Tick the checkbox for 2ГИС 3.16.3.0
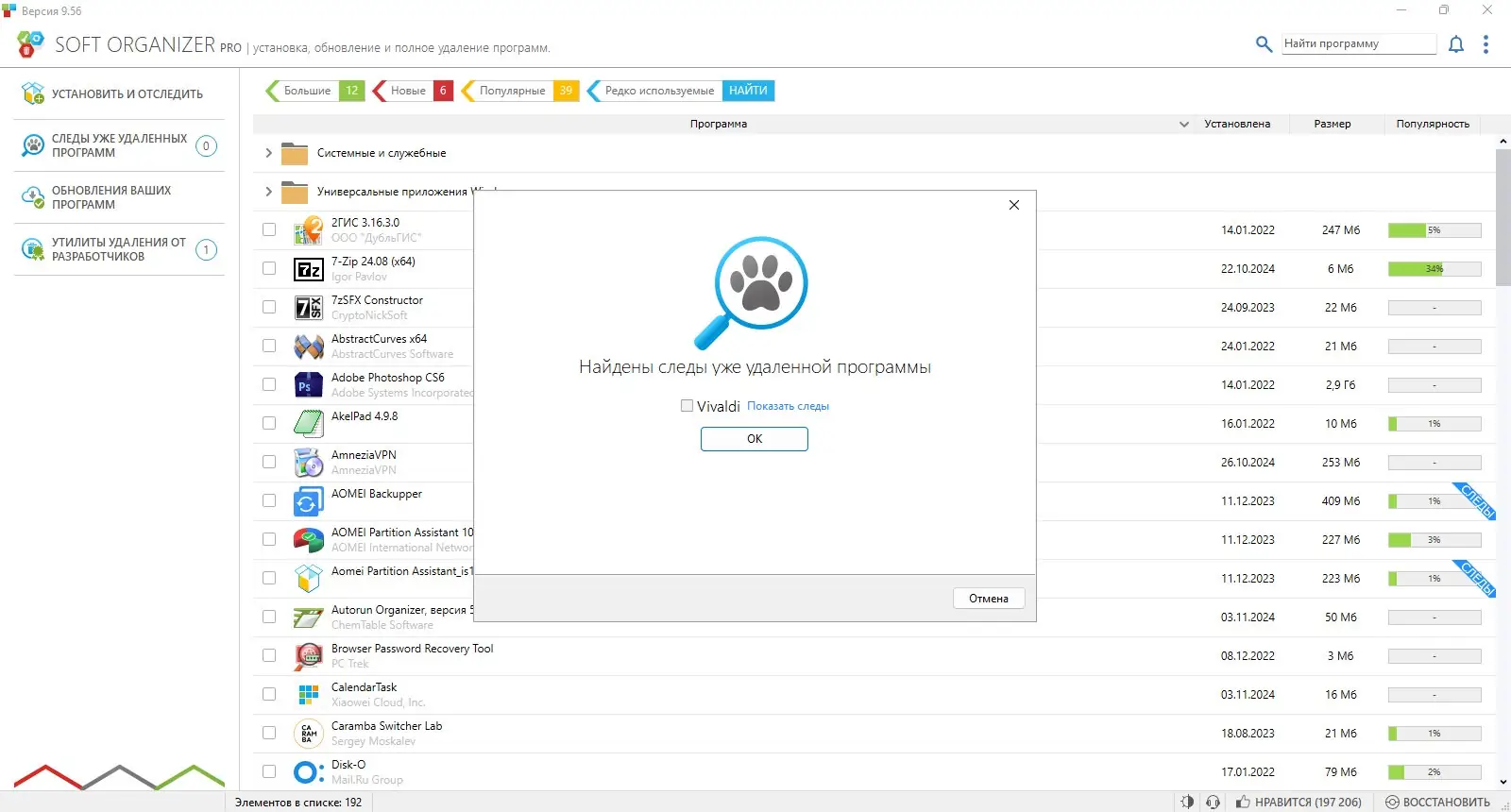This screenshot has width=1511, height=812. click(x=269, y=229)
